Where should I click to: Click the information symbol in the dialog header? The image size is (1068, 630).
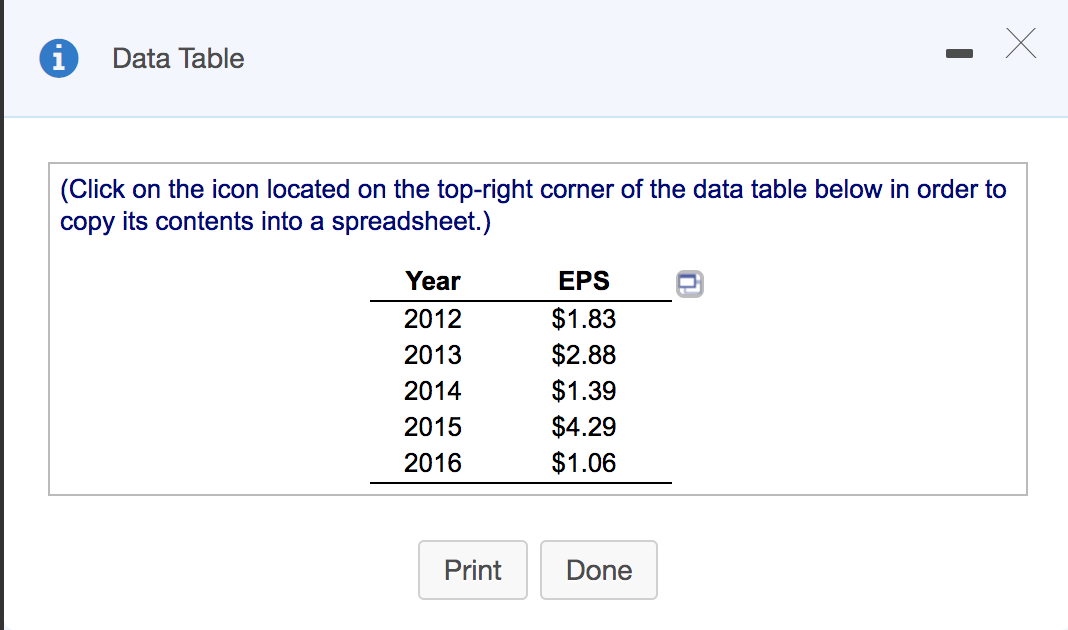pyautogui.click(x=58, y=58)
